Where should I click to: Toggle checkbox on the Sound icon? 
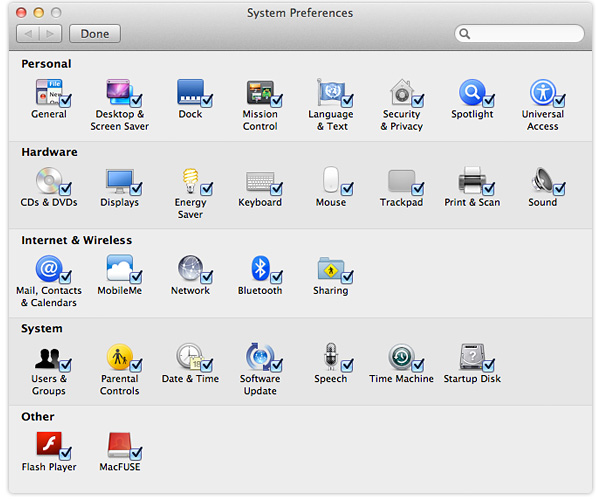click(x=559, y=189)
